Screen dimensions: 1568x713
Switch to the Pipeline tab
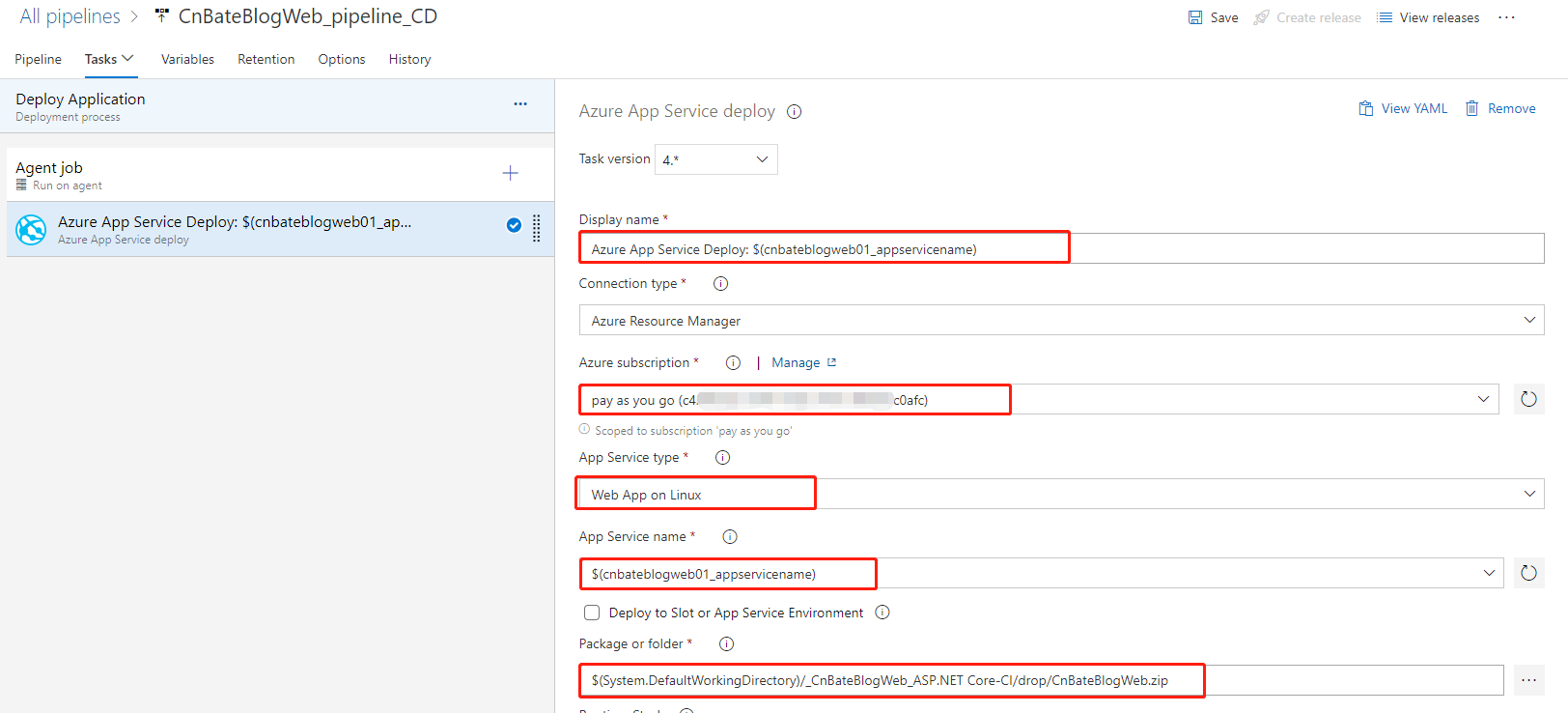[38, 59]
